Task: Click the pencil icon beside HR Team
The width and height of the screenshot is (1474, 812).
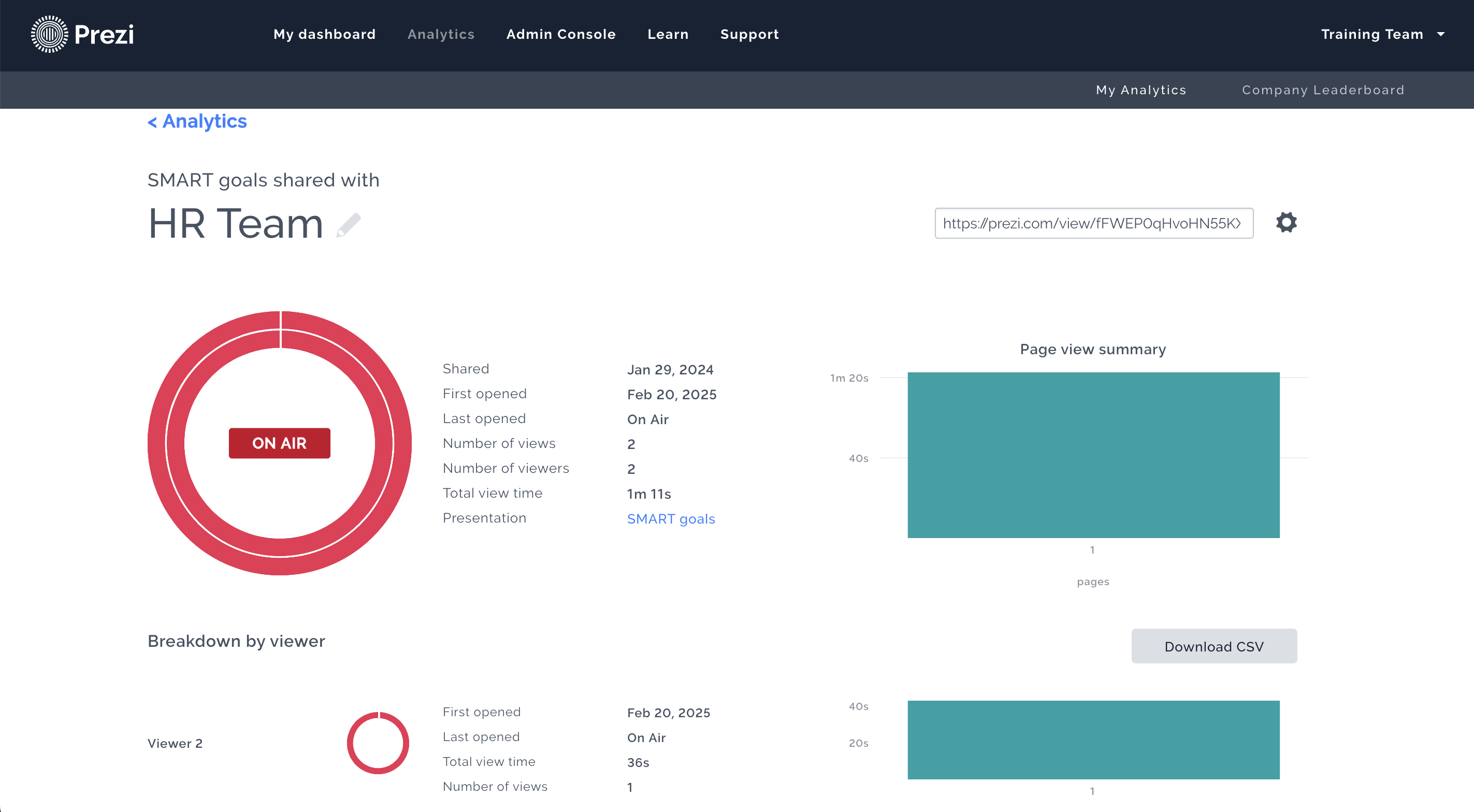Action: point(349,224)
